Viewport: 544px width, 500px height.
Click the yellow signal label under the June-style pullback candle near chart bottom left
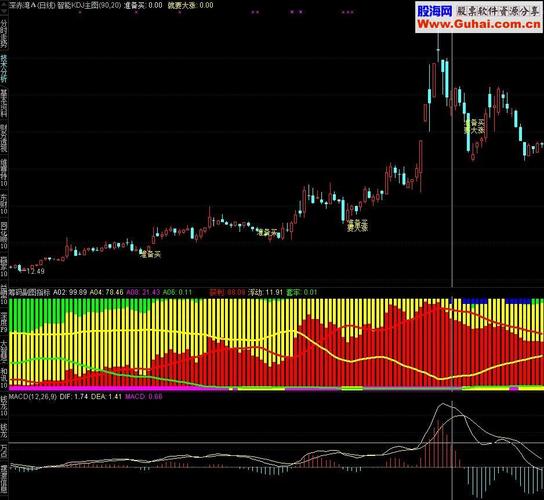(x=150, y=254)
